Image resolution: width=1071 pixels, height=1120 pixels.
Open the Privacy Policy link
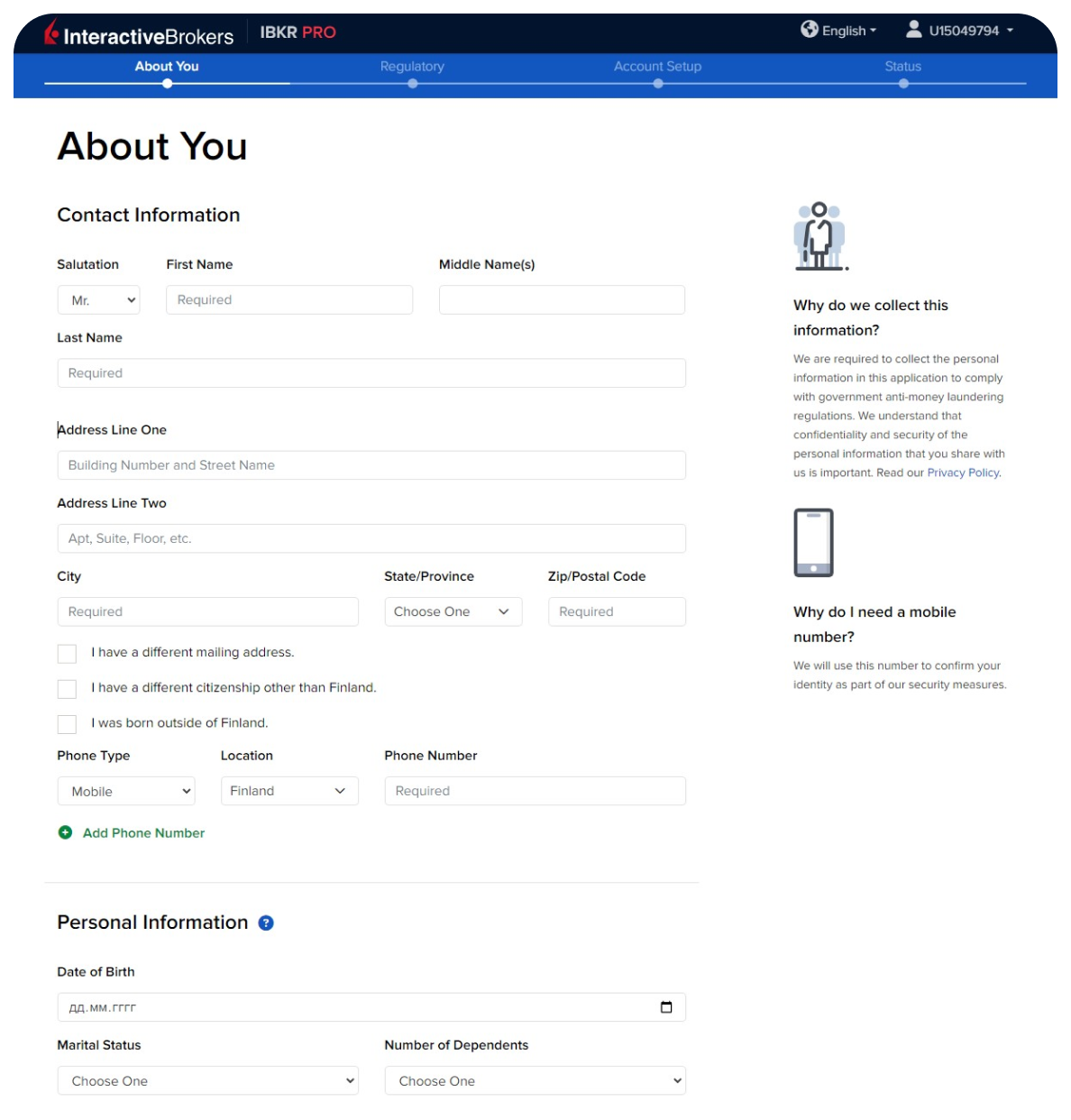click(x=963, y=473)
